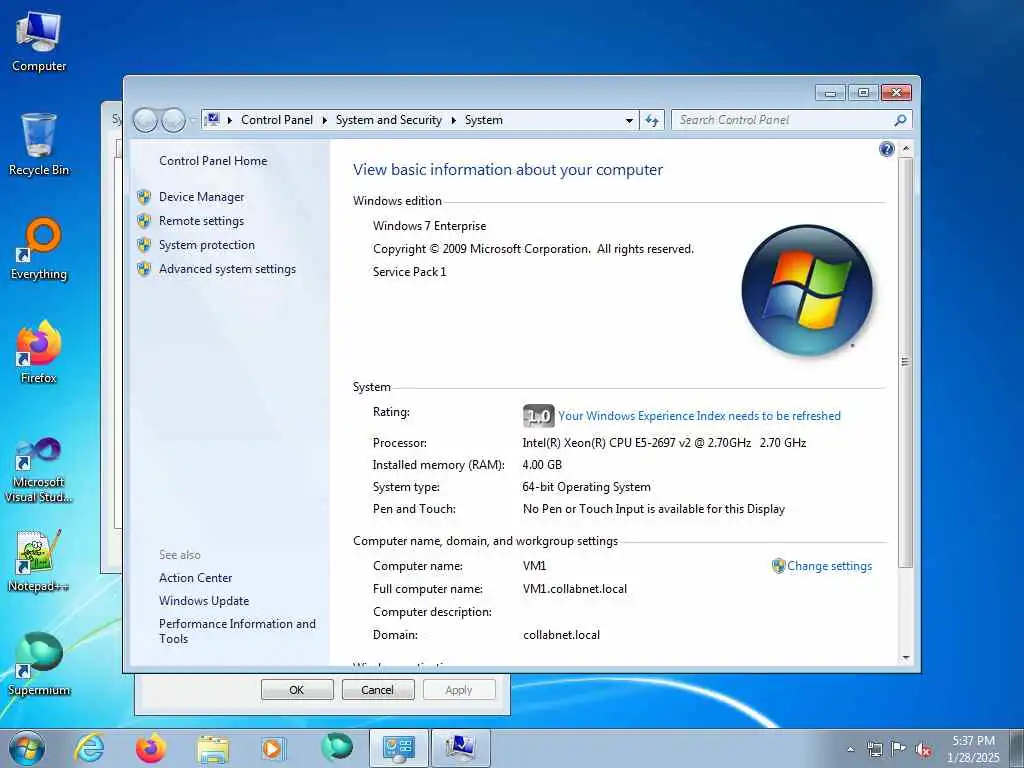Open the recent pages dropdown beside Forward
The image size is (1024, 768).
(x=192, y=120)
